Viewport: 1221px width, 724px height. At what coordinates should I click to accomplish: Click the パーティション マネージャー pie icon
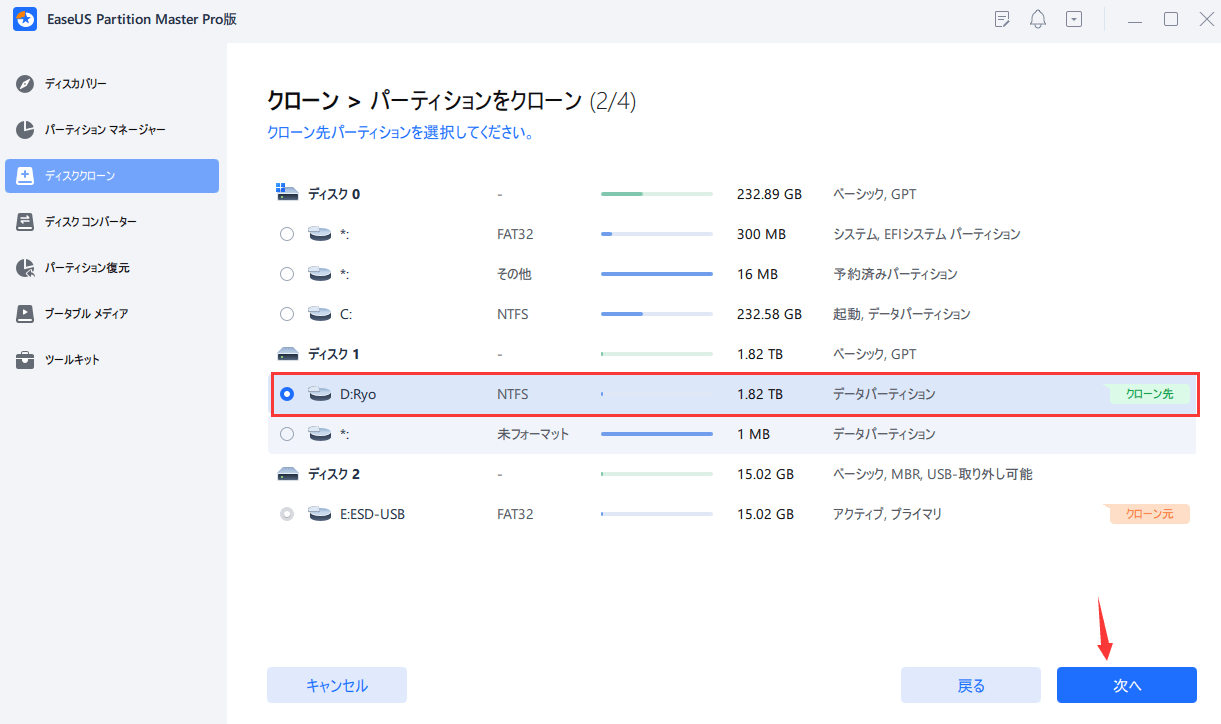26,130
